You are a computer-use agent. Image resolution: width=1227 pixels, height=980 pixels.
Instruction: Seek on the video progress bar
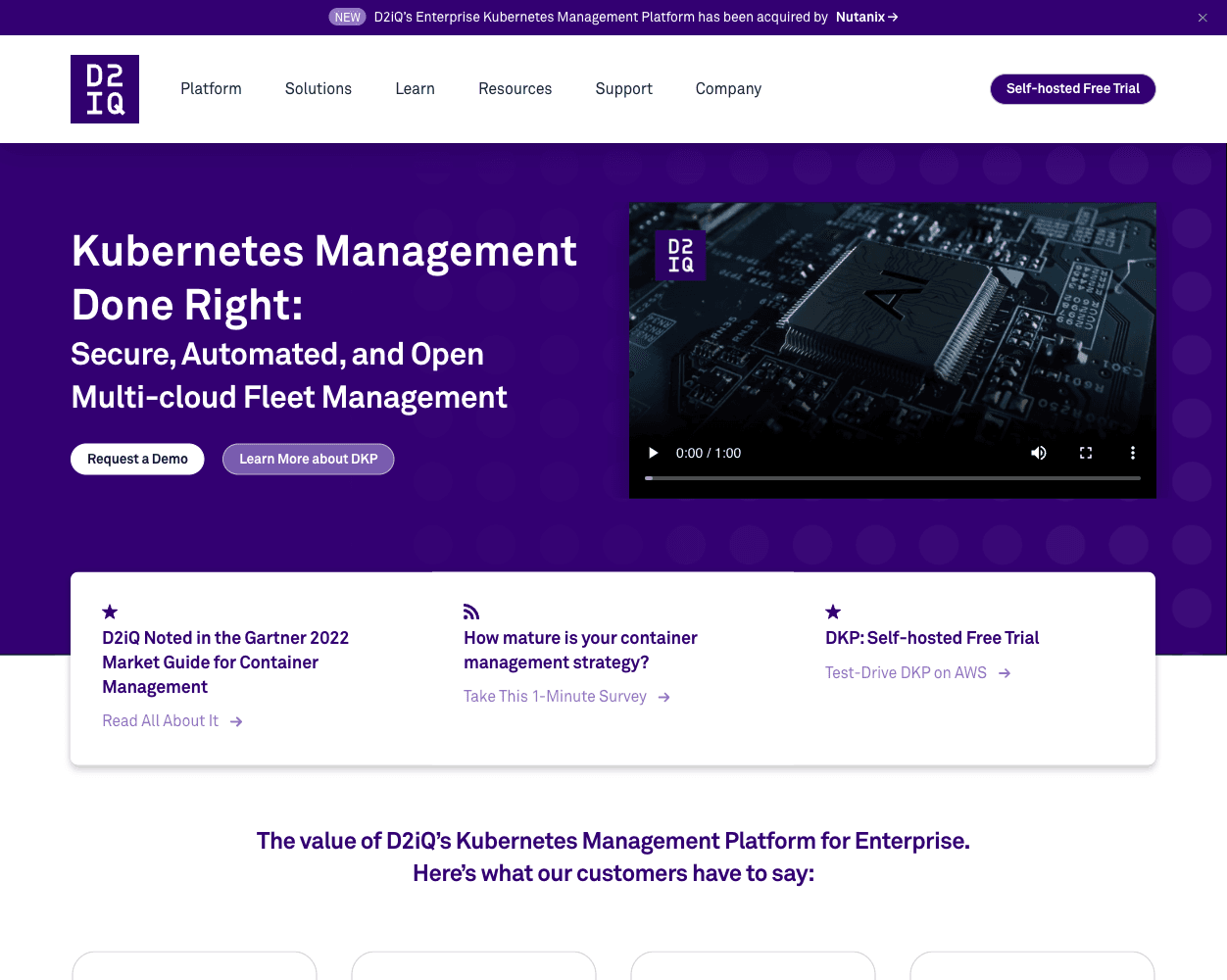pyautogui.click(x=893, y=478)
